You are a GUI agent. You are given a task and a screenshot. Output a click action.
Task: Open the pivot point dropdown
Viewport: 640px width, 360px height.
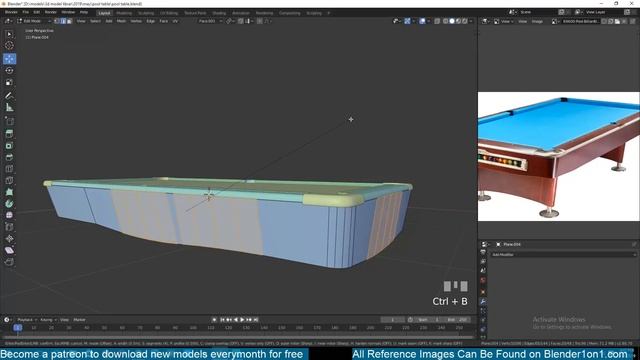pyautogui.click(x=230, y=21)
